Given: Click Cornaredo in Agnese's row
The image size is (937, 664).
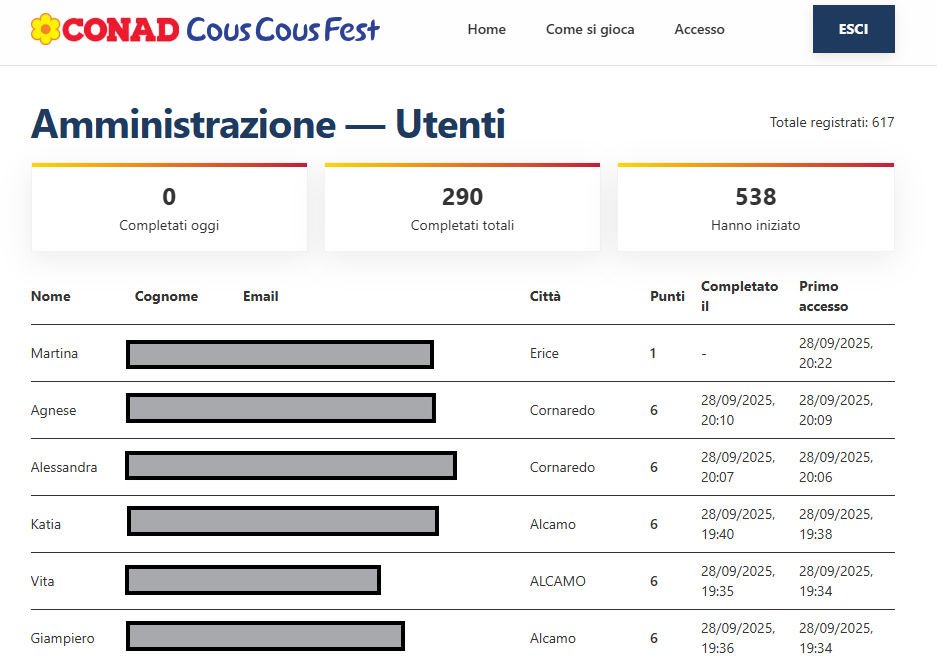Looking at the screenshot, I should coord(562,411).
